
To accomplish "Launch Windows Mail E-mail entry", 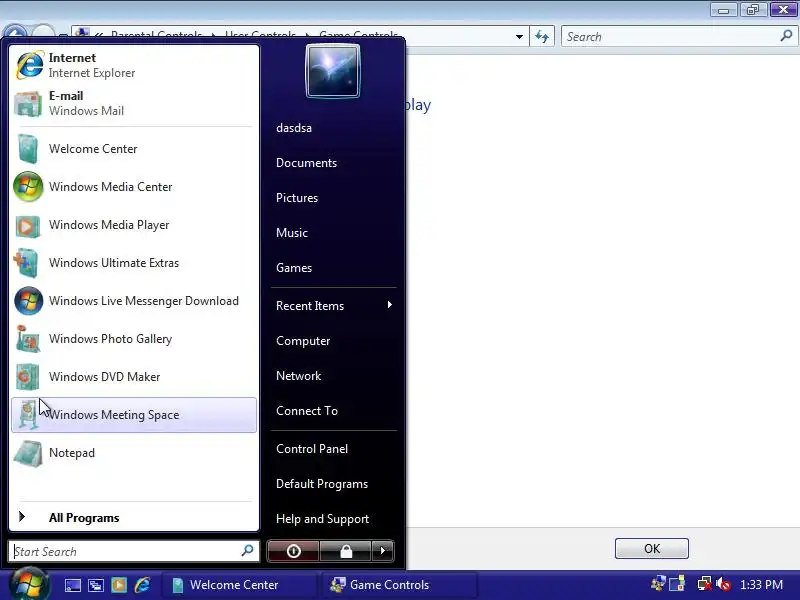I will click(134, 104).
